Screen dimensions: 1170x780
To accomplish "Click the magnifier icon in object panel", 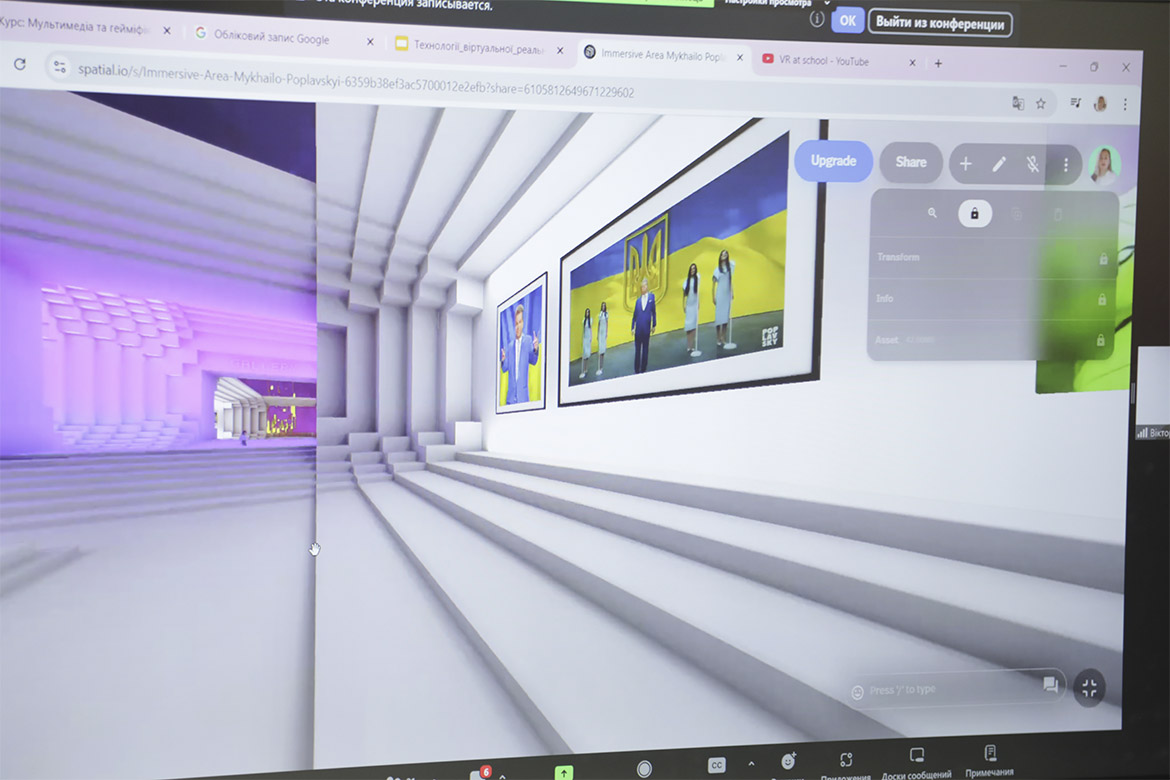I will click(x=932, y=213).
